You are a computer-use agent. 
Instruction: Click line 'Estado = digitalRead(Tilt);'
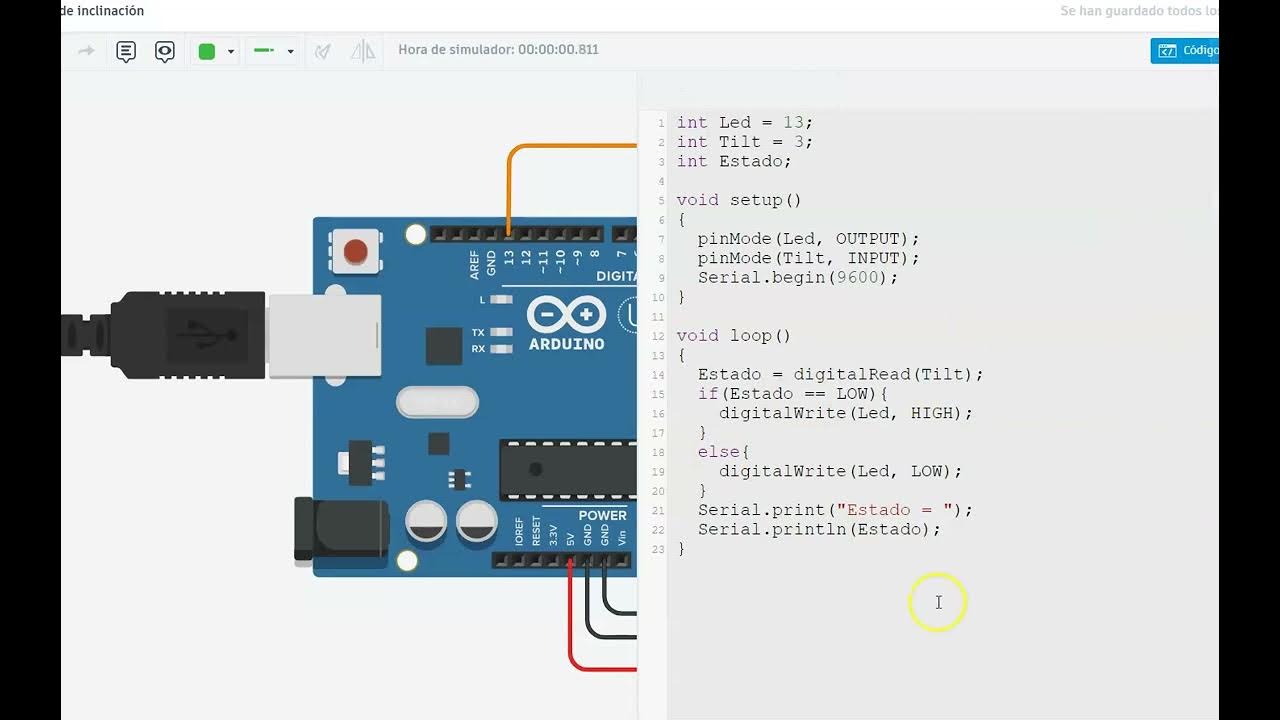[x=841, y=374]
